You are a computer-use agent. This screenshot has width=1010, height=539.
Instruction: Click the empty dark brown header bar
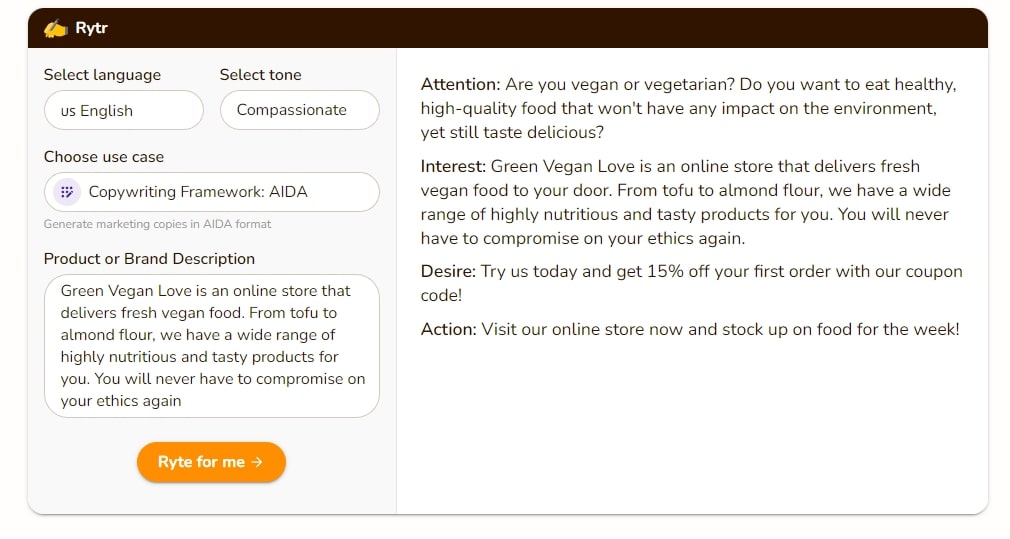click(x=550, y=28)
